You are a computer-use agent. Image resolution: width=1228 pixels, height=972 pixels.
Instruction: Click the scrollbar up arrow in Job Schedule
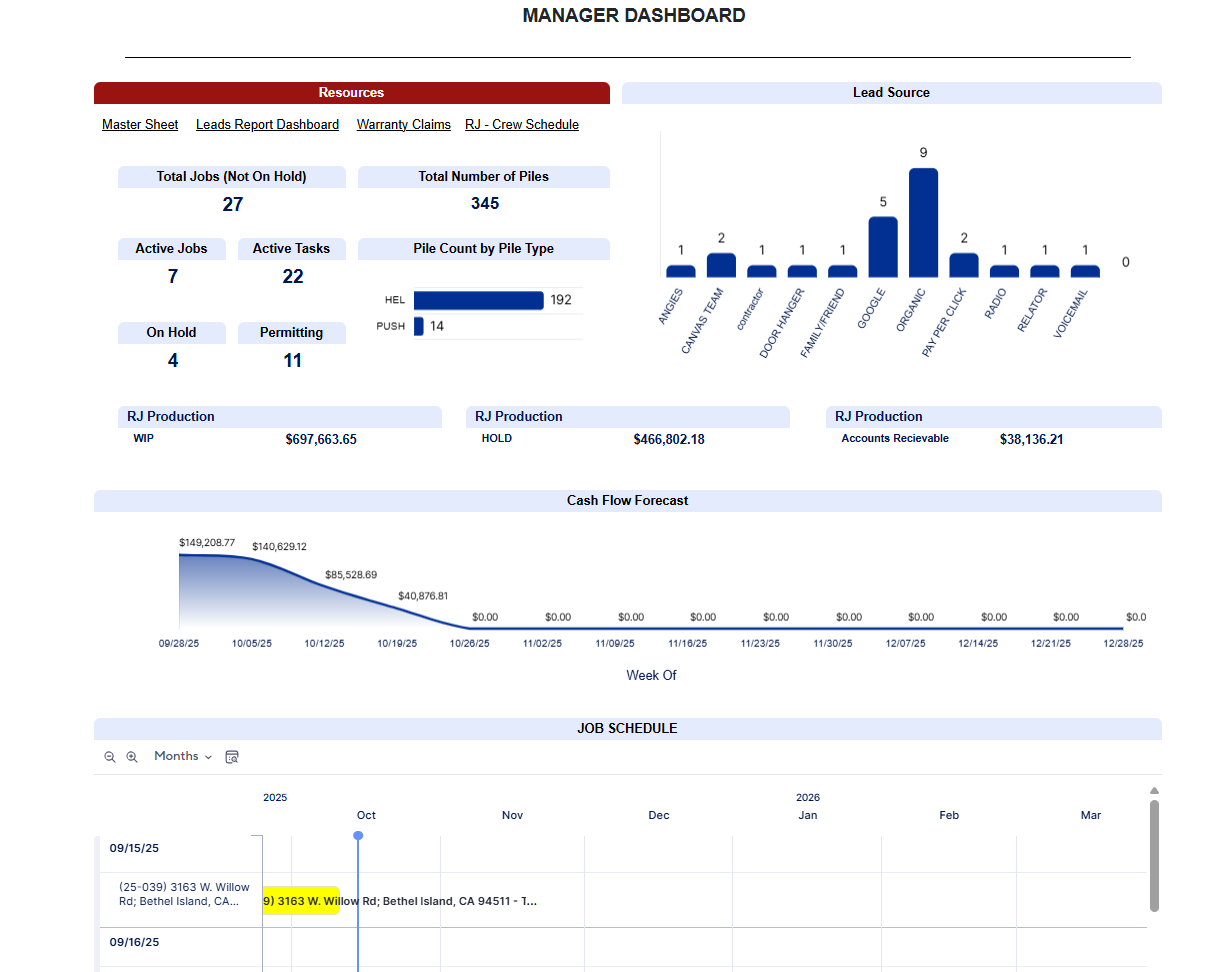click(1154, 790)
